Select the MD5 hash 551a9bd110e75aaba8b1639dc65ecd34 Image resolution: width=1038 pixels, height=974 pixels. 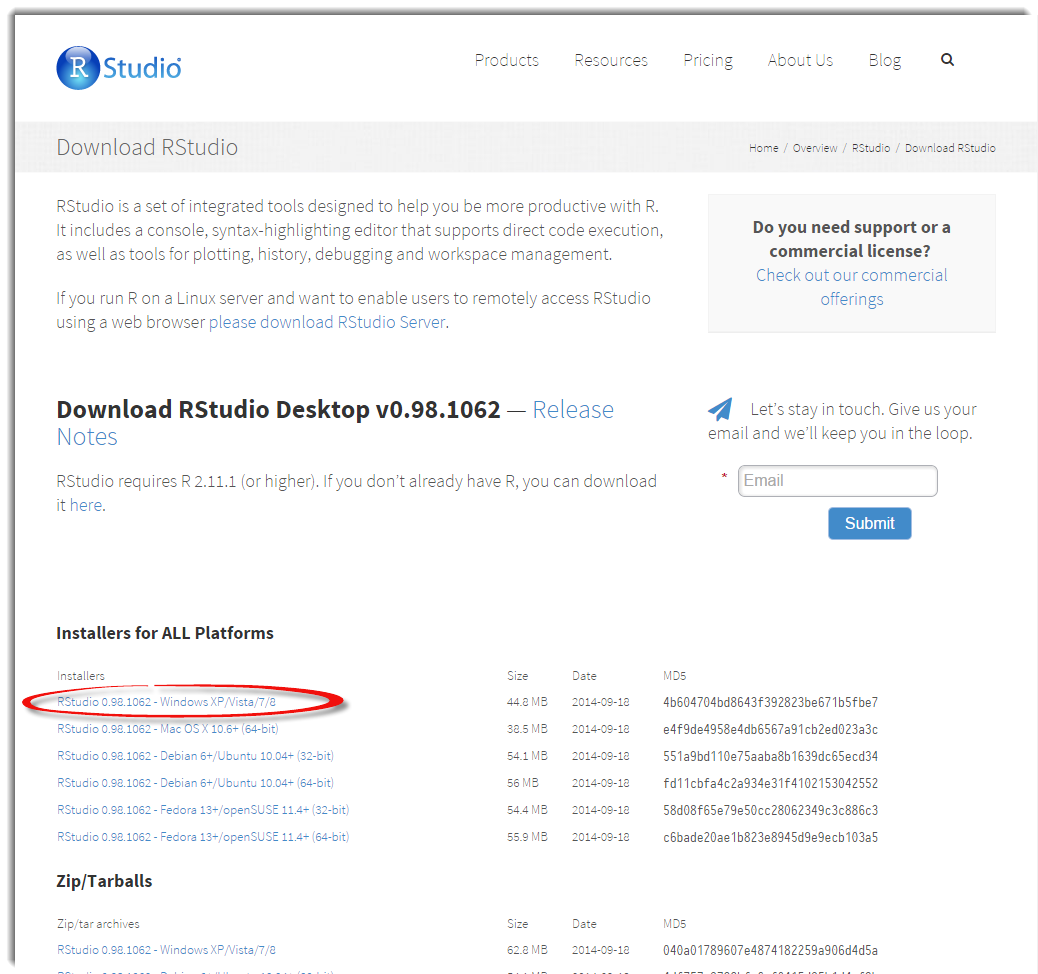771,757
